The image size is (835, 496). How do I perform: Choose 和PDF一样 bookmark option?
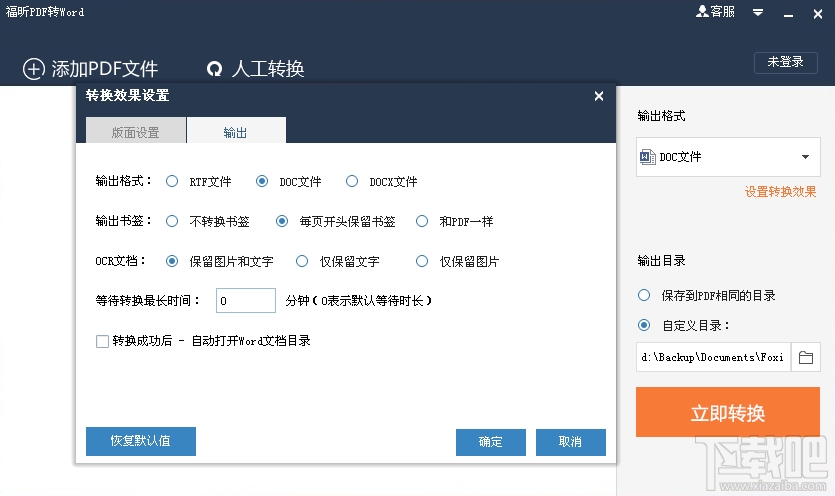tap(422, 221)
